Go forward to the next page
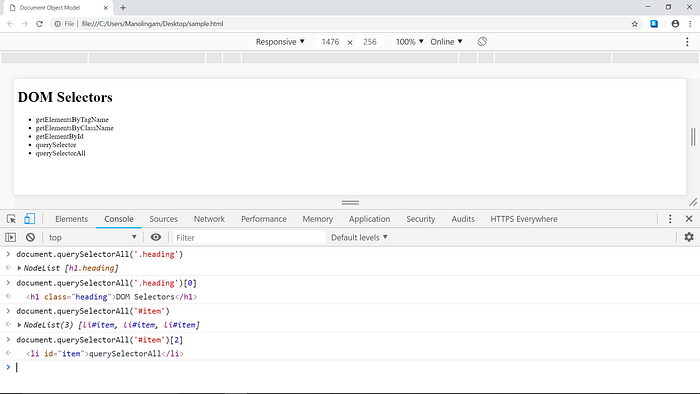This screenshot has width=700, height=394. 25,24
